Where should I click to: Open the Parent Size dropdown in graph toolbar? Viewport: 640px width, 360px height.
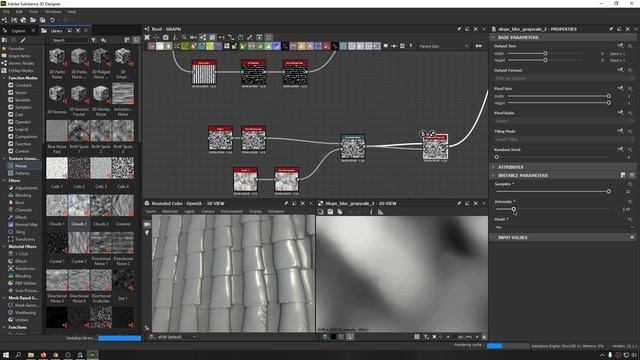(444, 46)
